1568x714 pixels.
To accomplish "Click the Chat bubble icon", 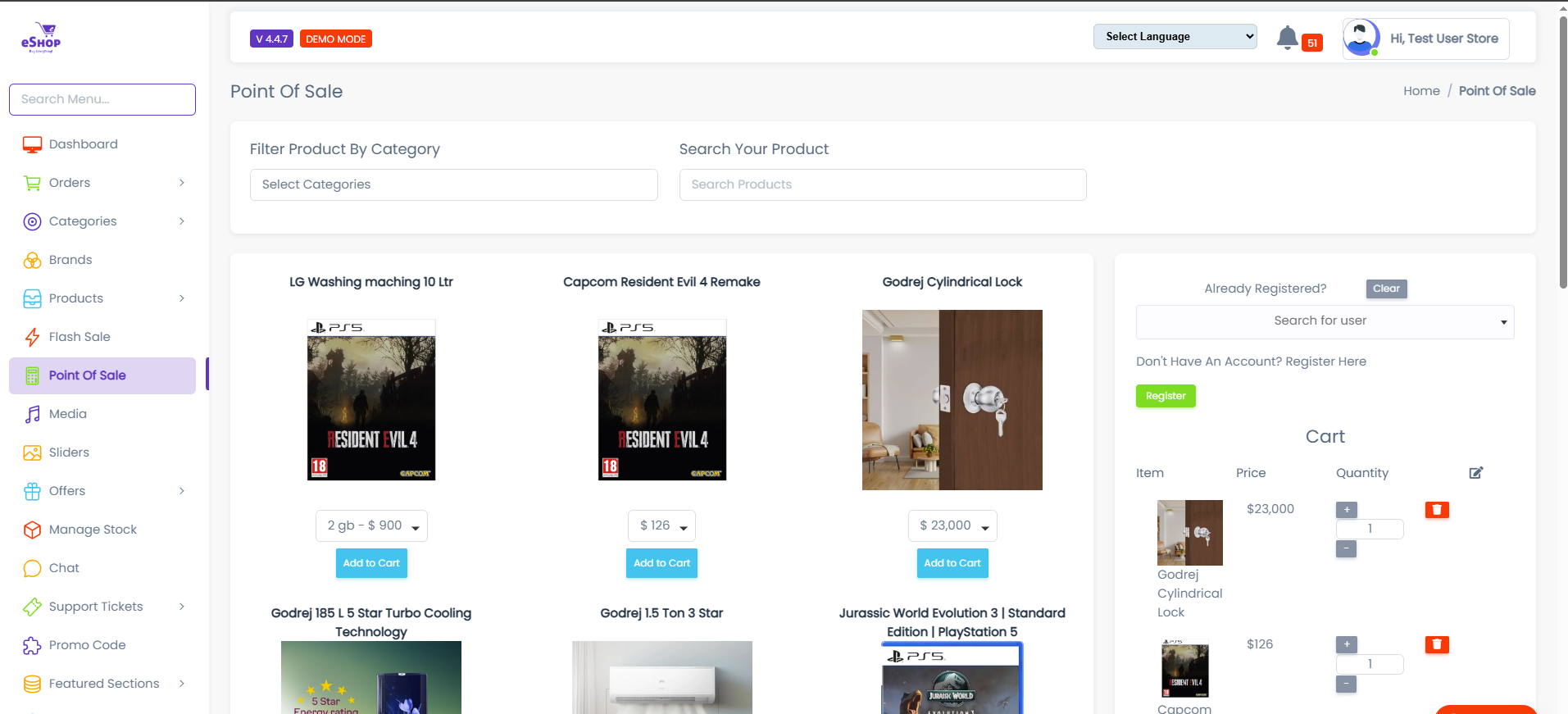I will (x=32, y=568).
